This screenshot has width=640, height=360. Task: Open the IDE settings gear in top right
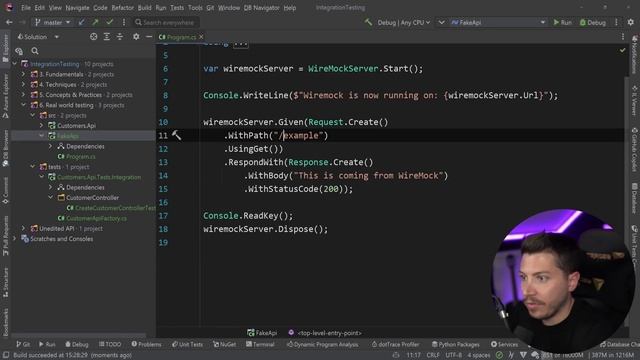tap(631, 22)
